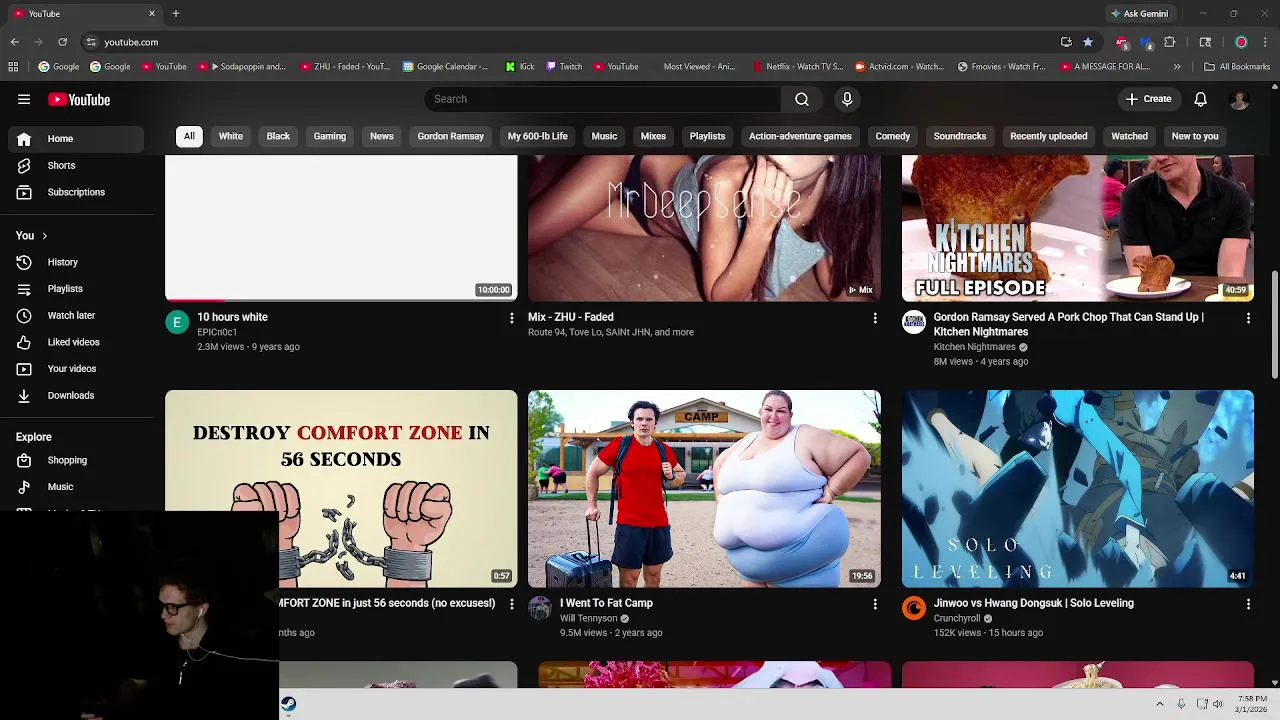Select the Gordon Ramsay filter chip
This screenshot has width=1280, height=720.
tap(451, 136)
